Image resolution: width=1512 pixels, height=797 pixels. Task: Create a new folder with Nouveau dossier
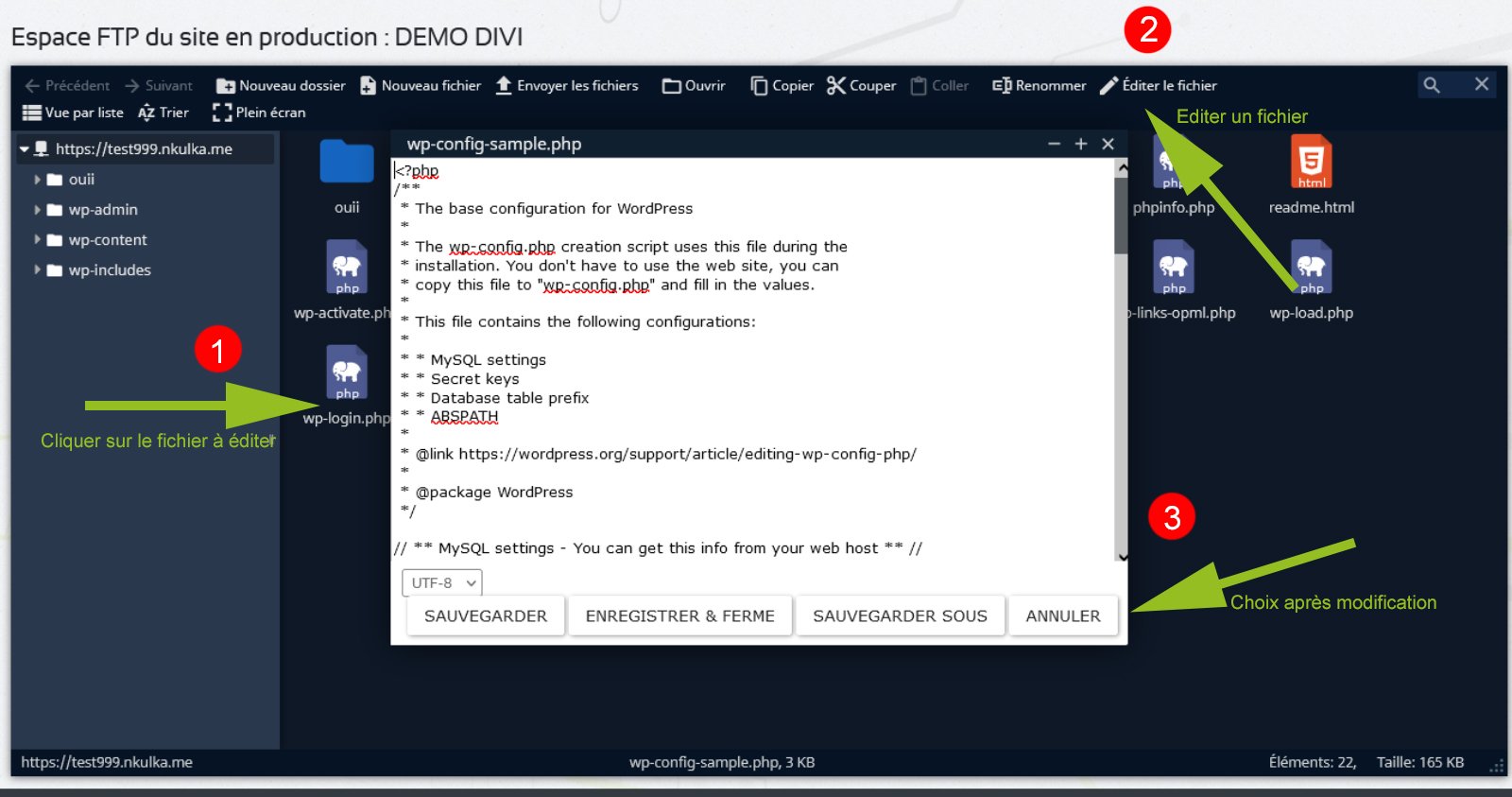coord(281,85)
